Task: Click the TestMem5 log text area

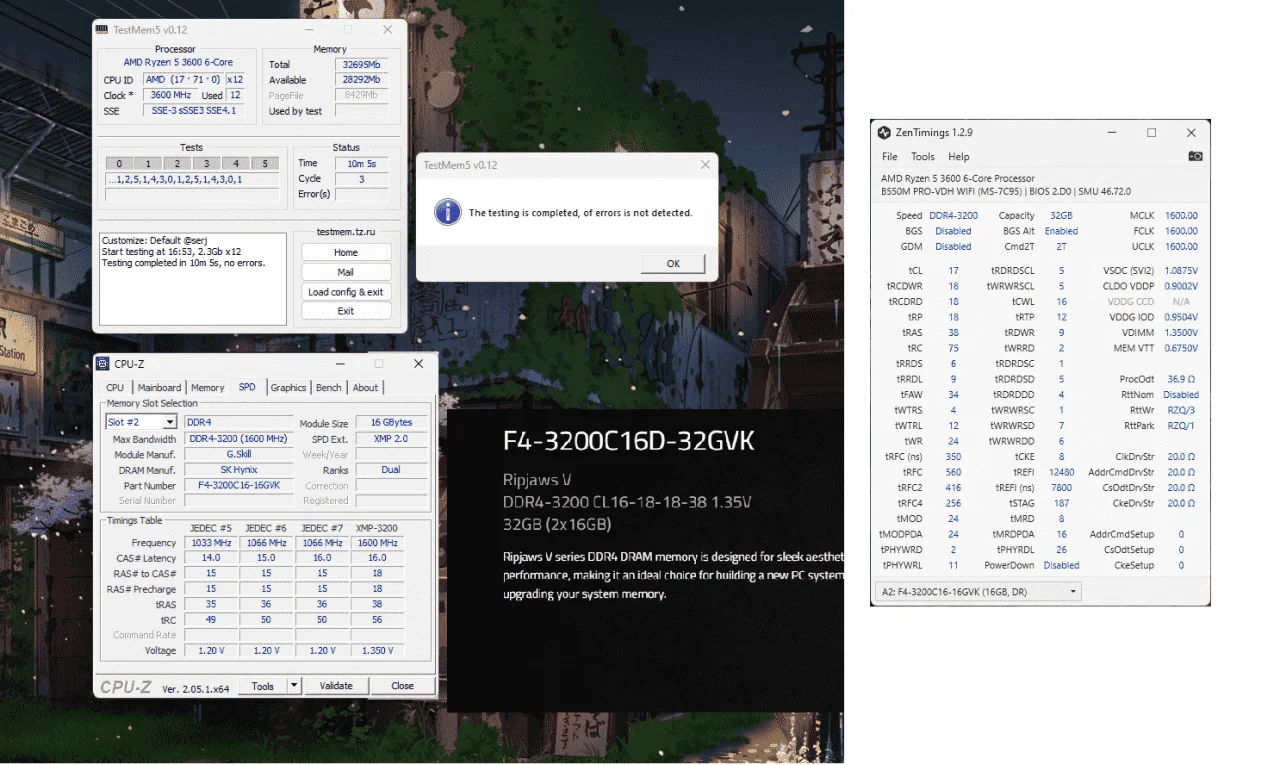Action: click(x=194, y=279)
